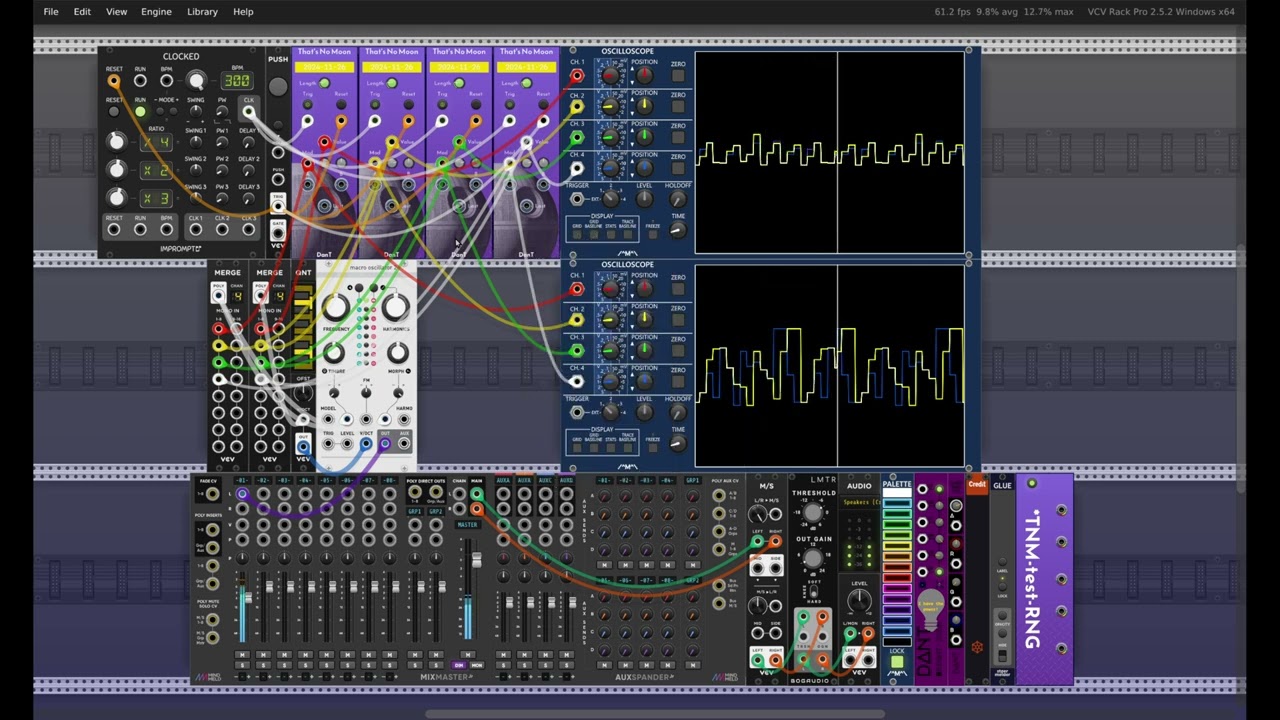
Task: Mute track 01 on MixMaster
Action: click(242, 655)
